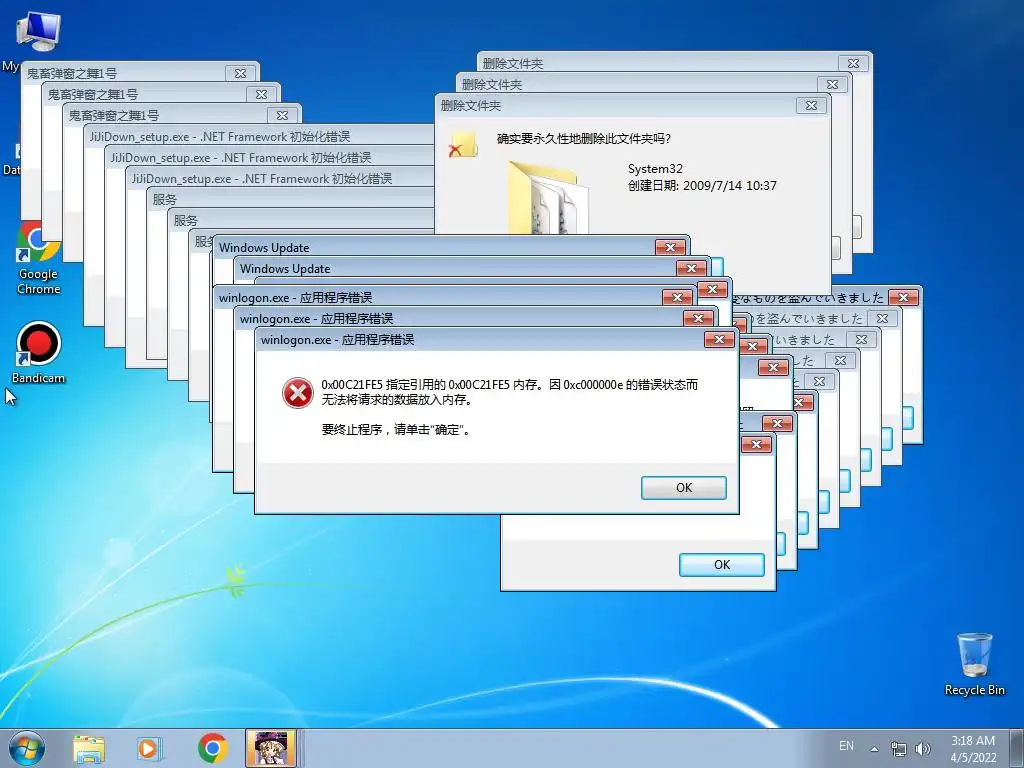Close the frontmost winlogon.exe error dialog

[x=719, y=340]
